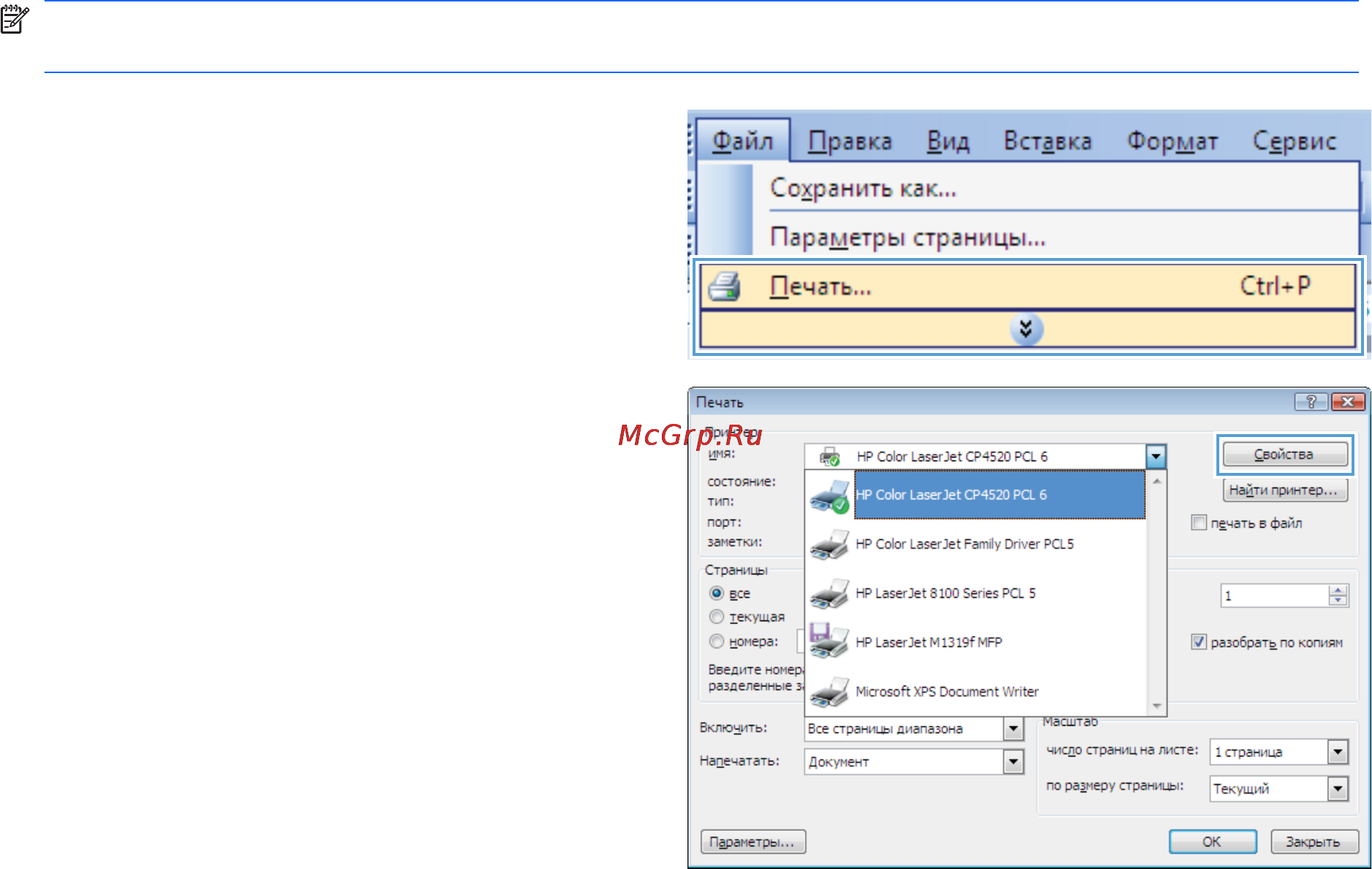The width and height of the screenshot is (1372, 869).
Task: Choose Параметры страницы... menu entry
Action: coord(907,238)
